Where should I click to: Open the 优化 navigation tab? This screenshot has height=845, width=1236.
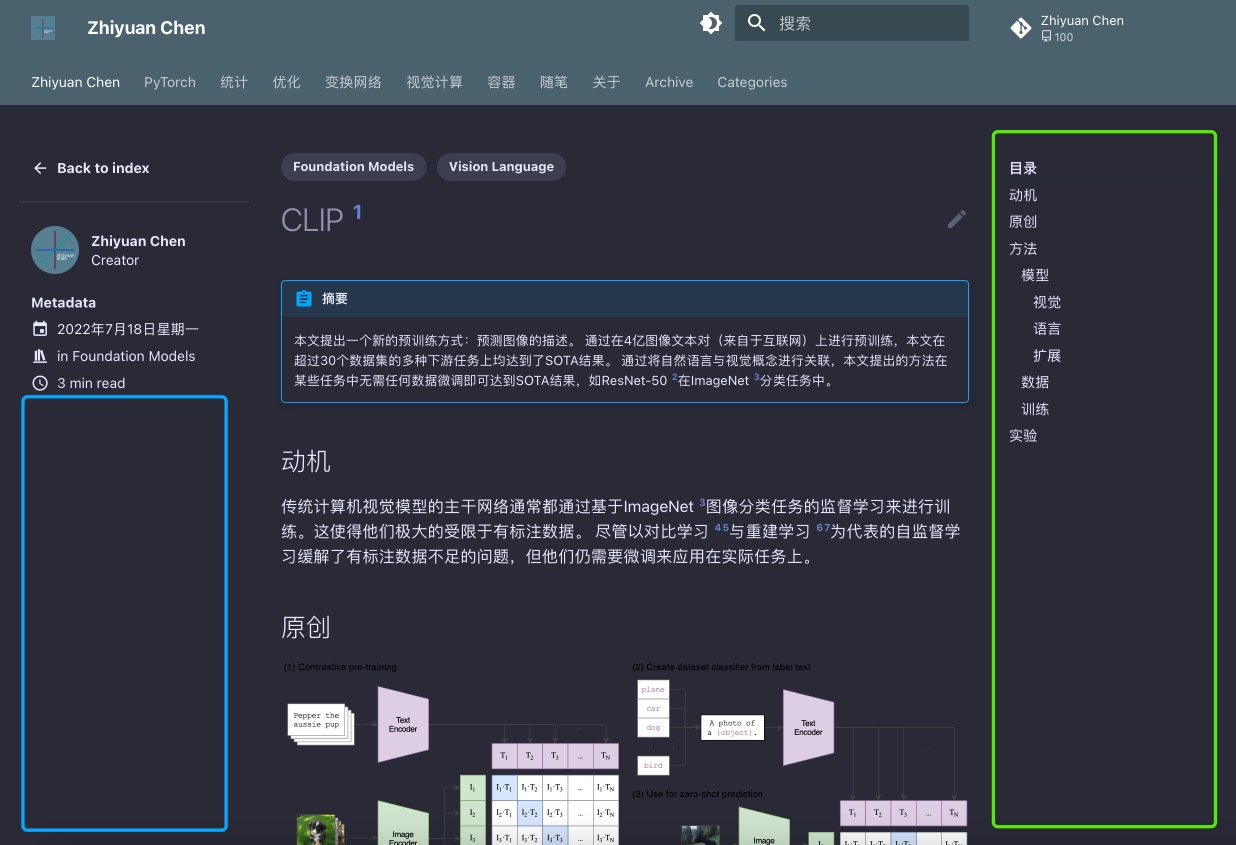tap(286, 82)
